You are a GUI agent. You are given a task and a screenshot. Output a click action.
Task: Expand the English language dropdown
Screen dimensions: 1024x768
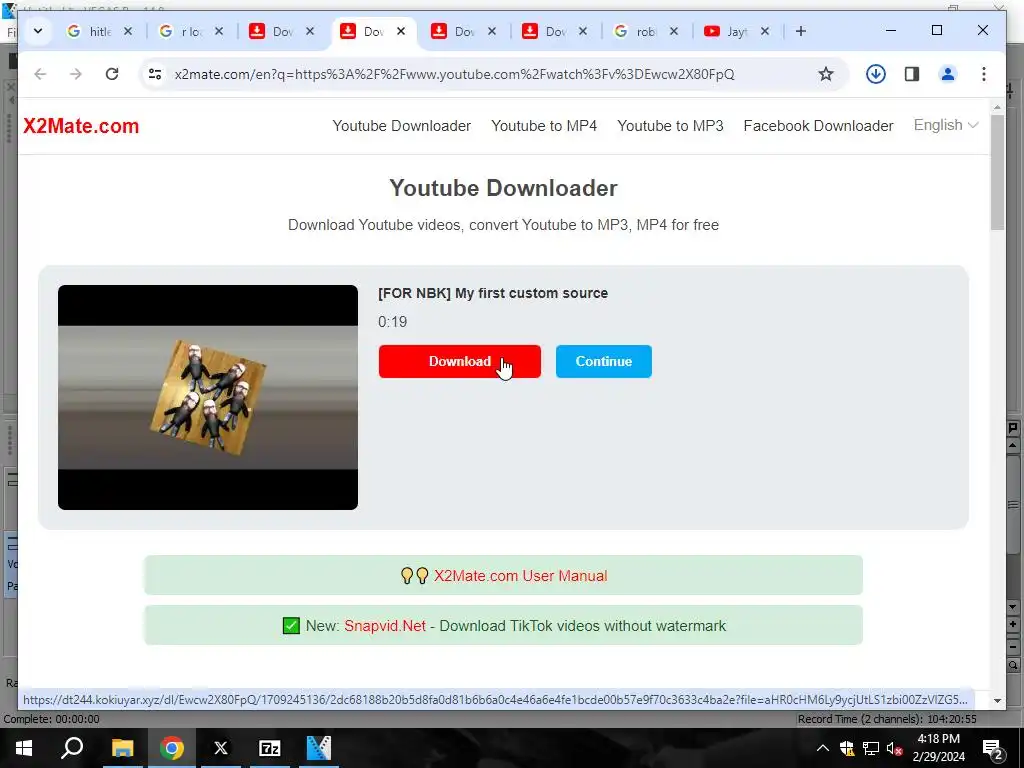pos(945,125)
